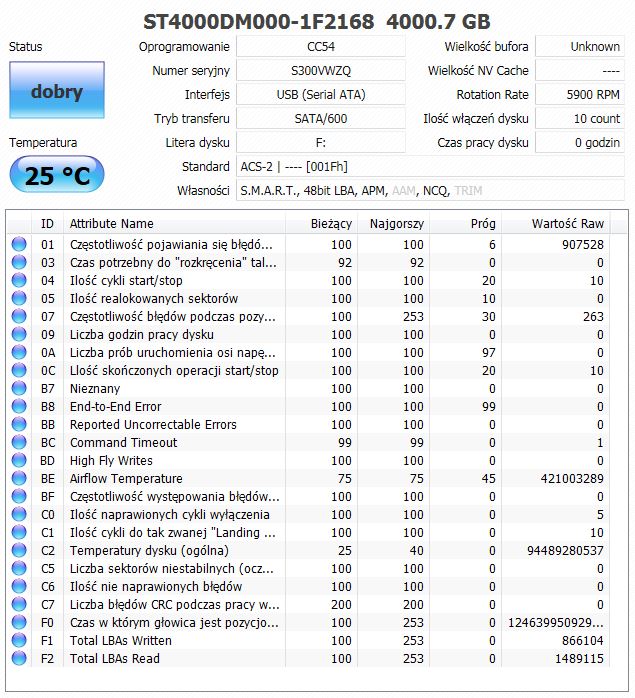This screenshot has height=698, width=635.
Task: Click the status orb for Total LBAs Read
Action: click(x=19, y=658)
